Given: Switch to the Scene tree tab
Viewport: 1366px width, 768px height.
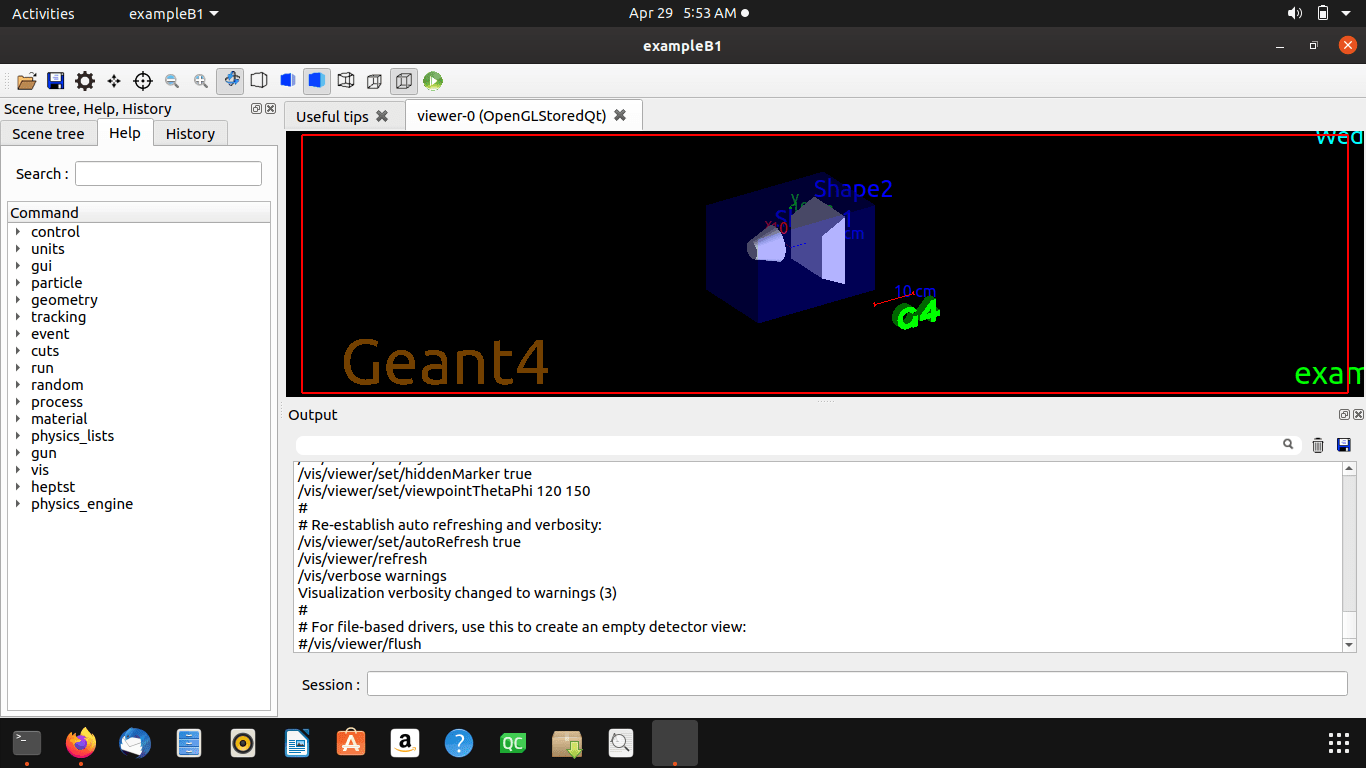Looking at the screenshot, I should pos(49,133).
